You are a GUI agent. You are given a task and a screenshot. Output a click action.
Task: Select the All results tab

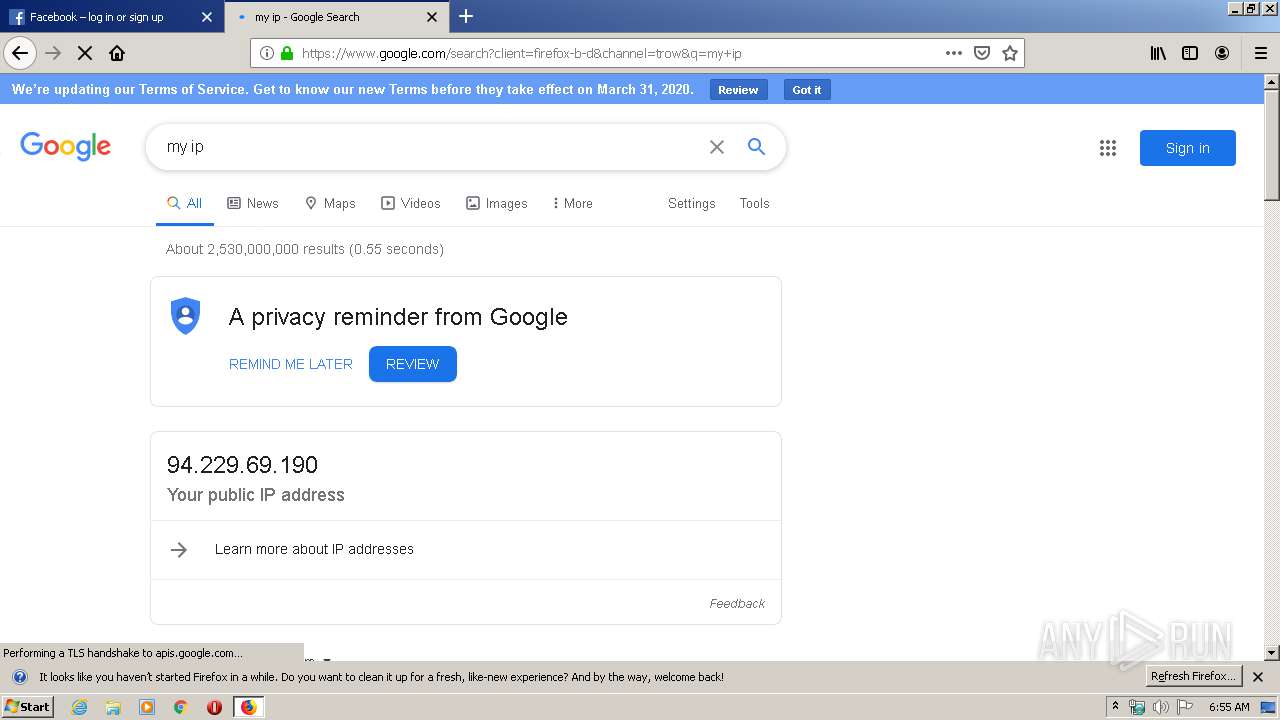185,203
